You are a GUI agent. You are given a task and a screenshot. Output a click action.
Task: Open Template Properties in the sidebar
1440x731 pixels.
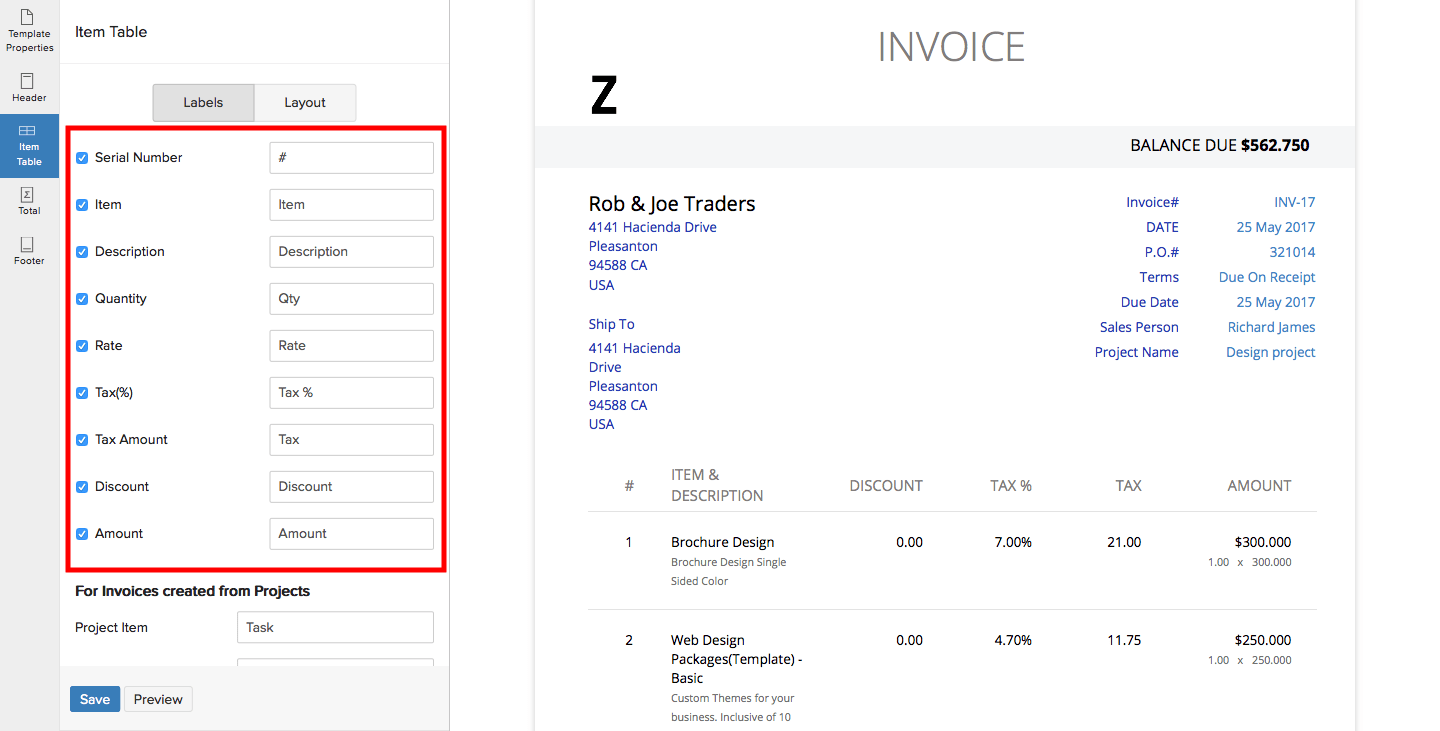click(x=29, y=30)
